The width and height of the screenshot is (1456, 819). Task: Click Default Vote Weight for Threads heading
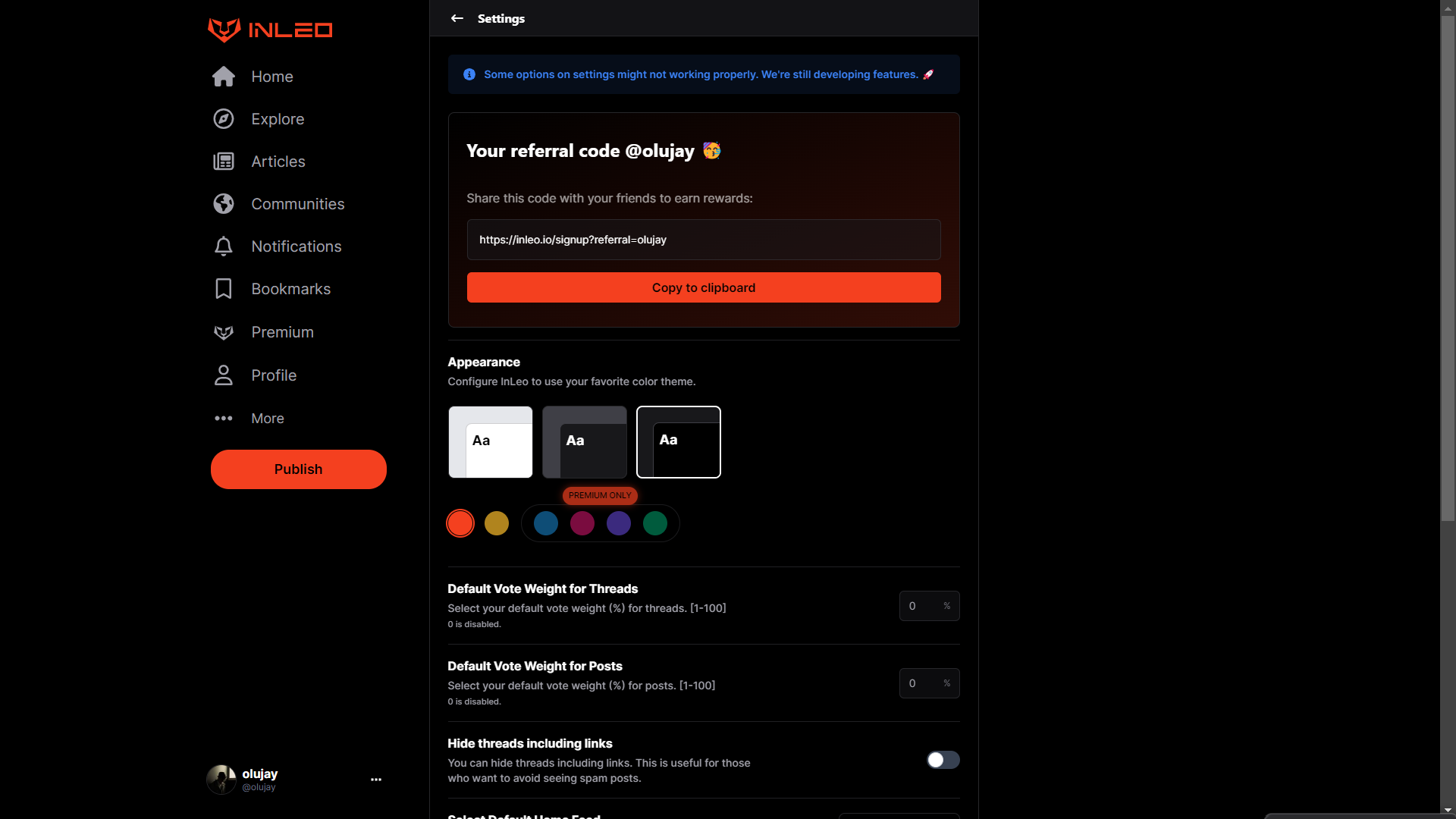pos(543,589)
